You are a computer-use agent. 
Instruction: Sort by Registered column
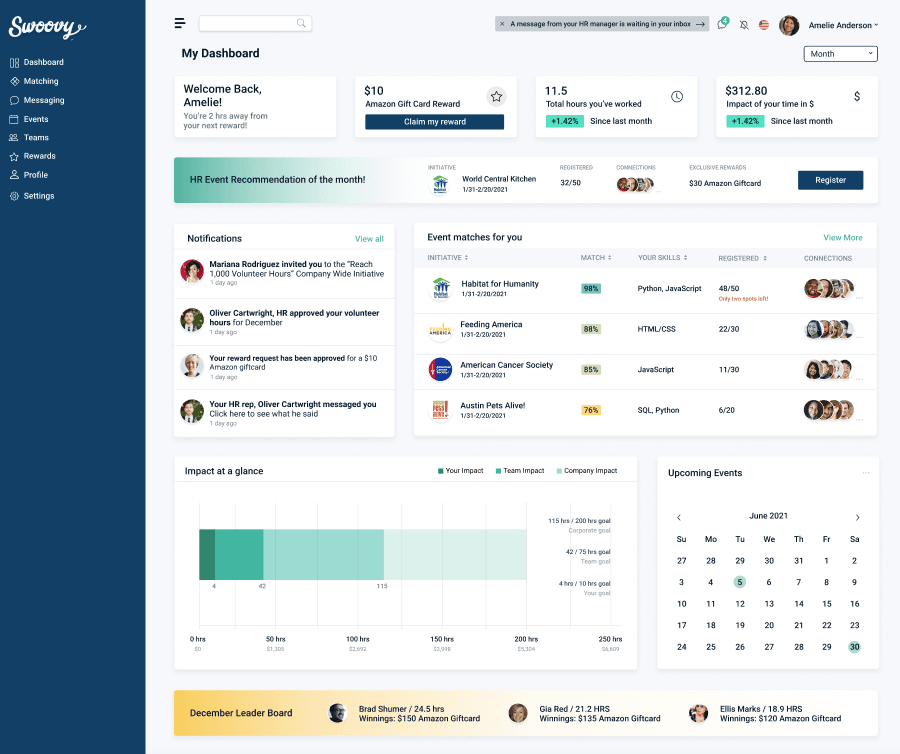[x=742, y=259]
